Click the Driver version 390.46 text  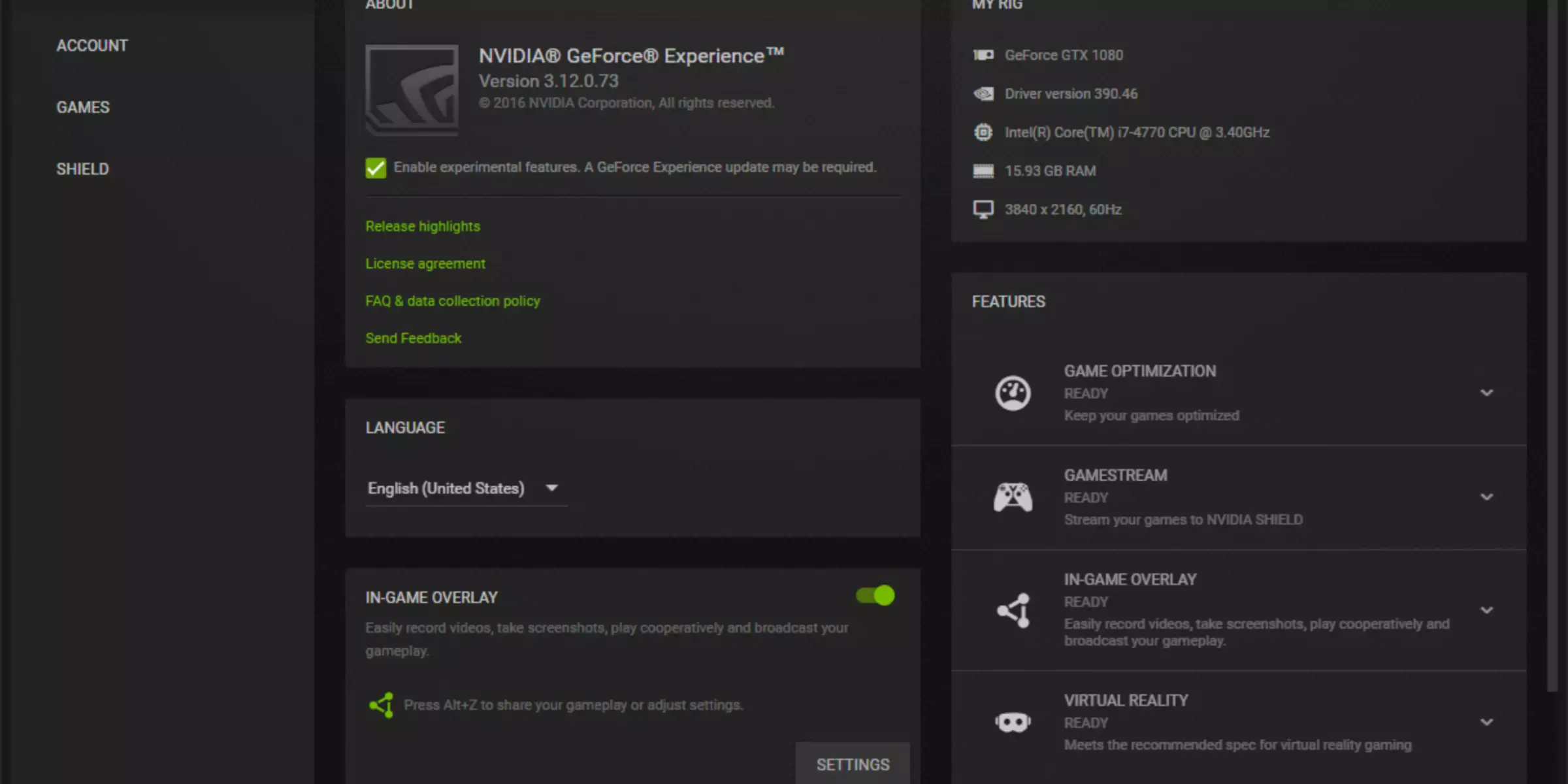coord(1071,93)
